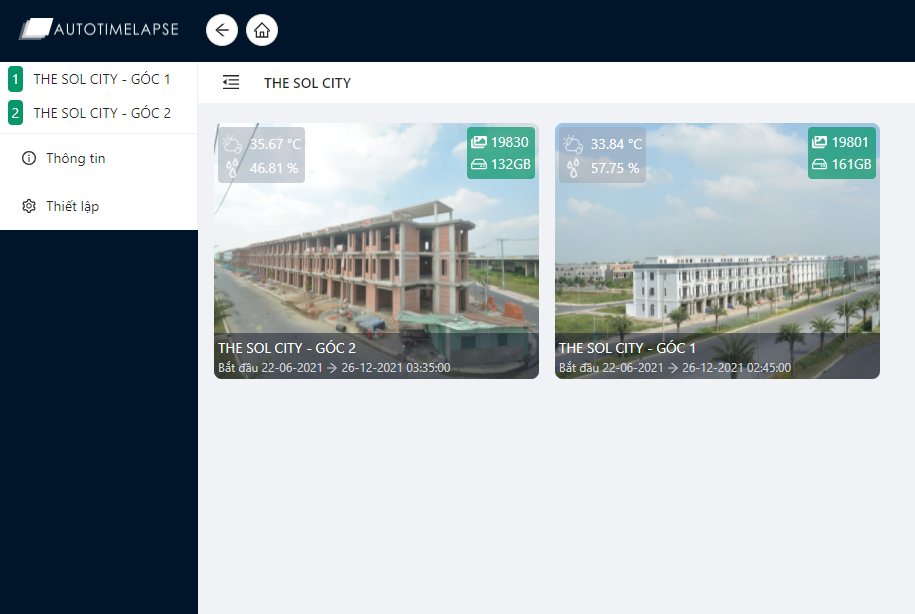Open the GÓC 2 construction camera thumbnail
915x614 pixels.
point(376,251)
